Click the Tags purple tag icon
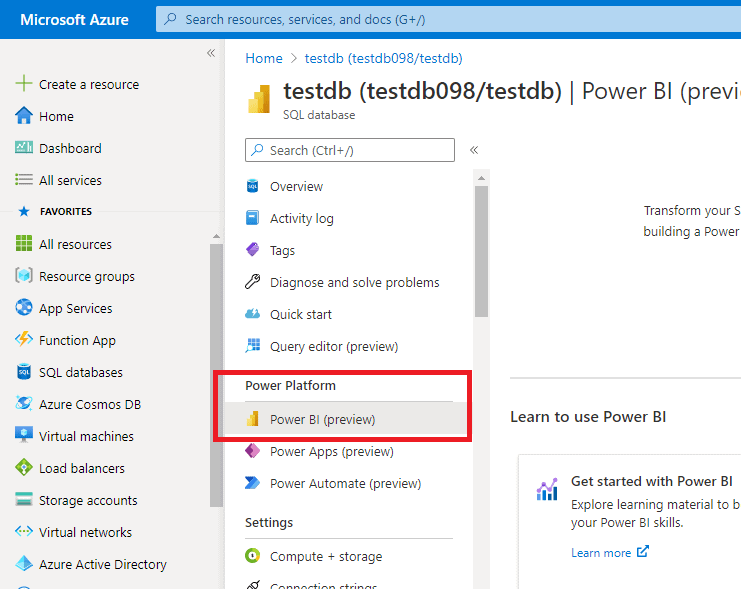Viewport: 741px width, 589px height. [252, 250]
